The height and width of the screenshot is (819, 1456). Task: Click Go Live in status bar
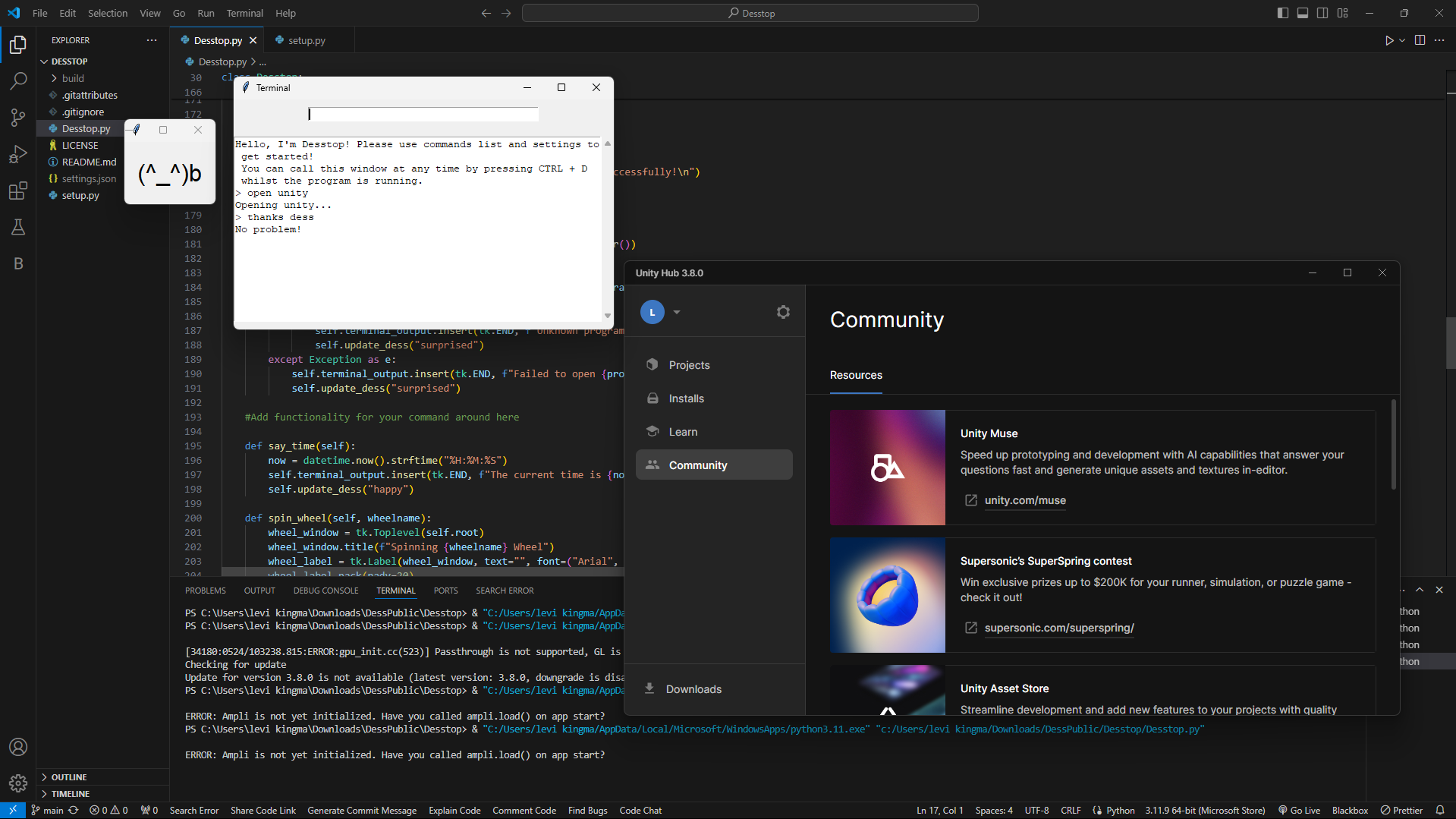1299,811
